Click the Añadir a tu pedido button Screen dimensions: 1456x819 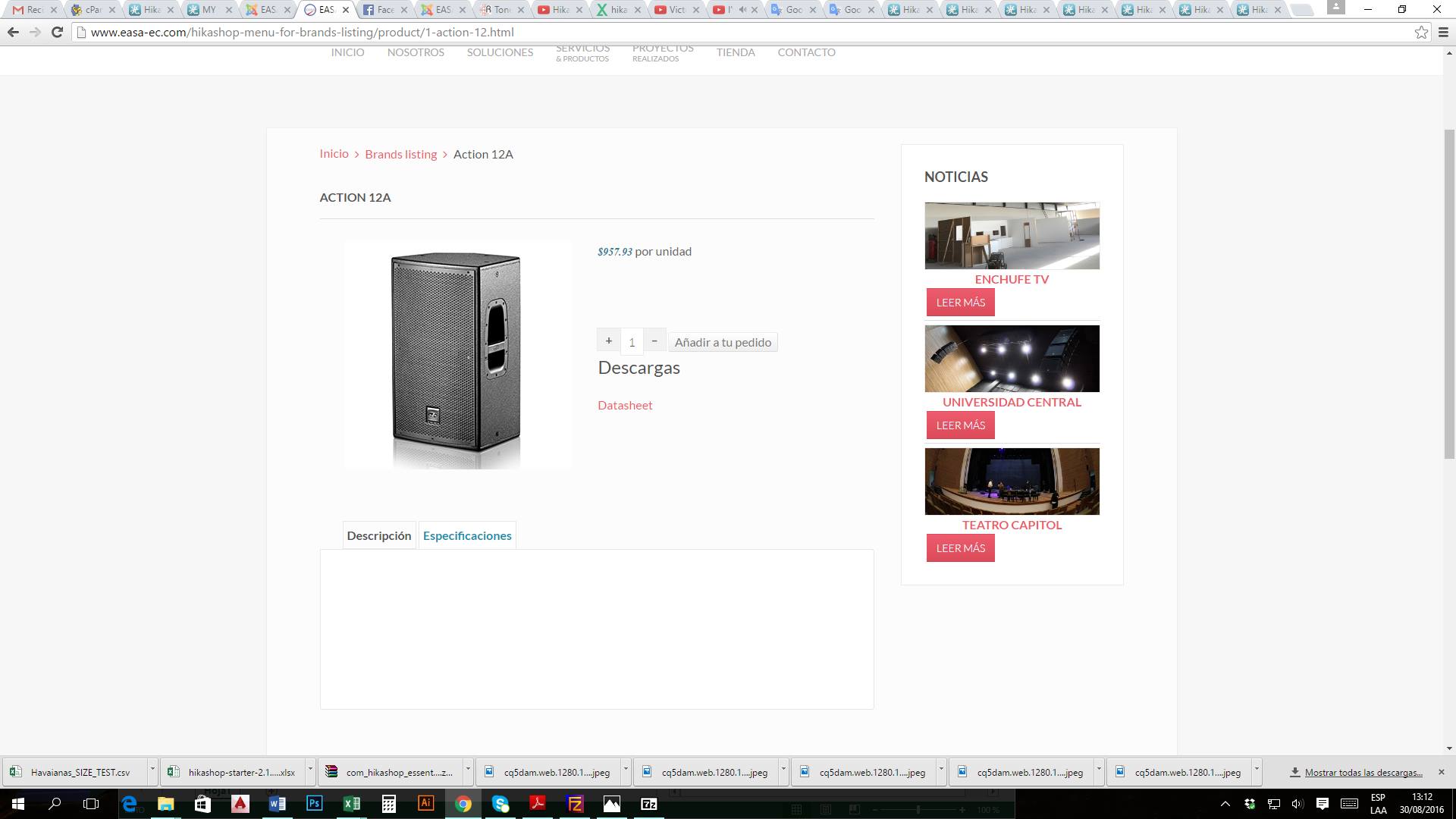coord(723,342)
